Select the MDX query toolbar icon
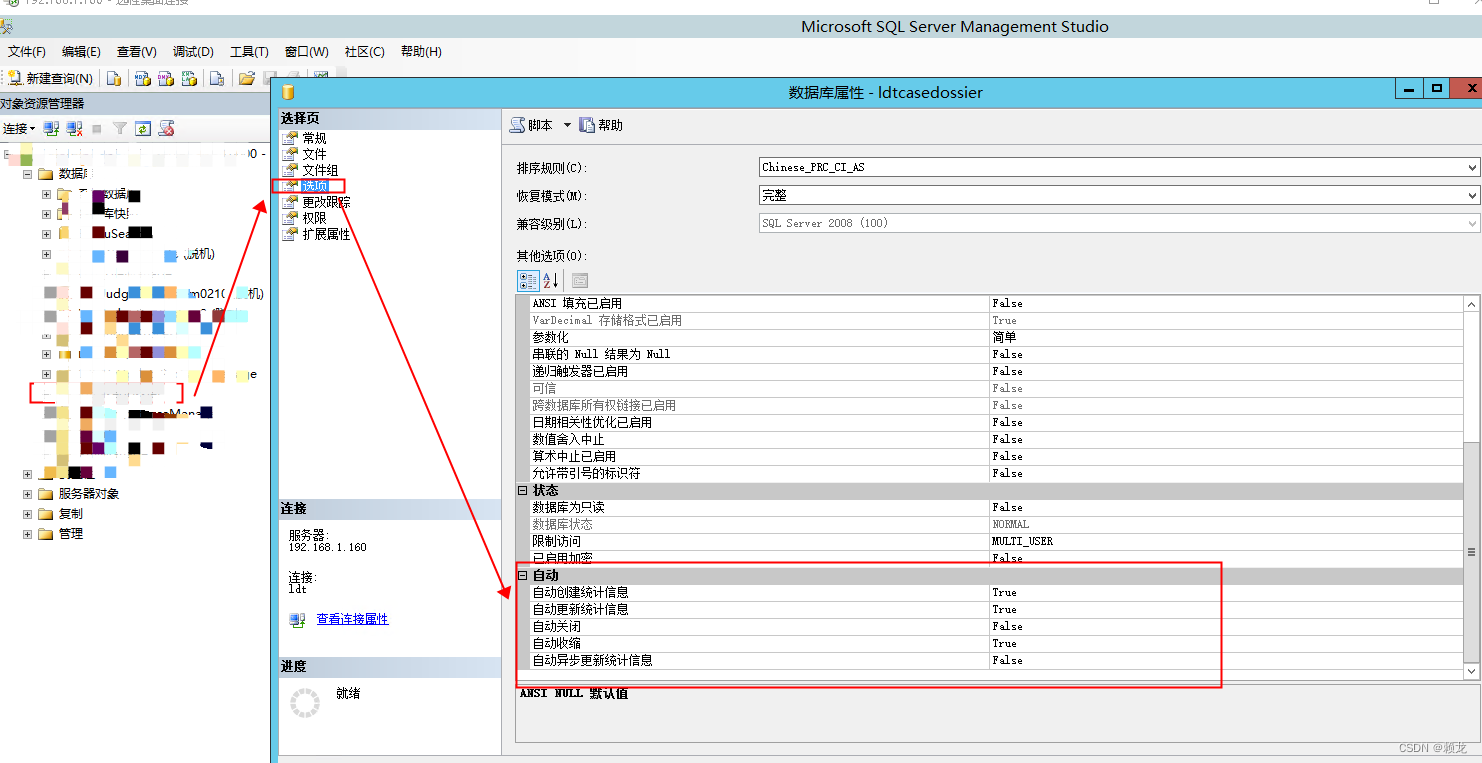The image size is (1482, 763). (x=140, y=77)
